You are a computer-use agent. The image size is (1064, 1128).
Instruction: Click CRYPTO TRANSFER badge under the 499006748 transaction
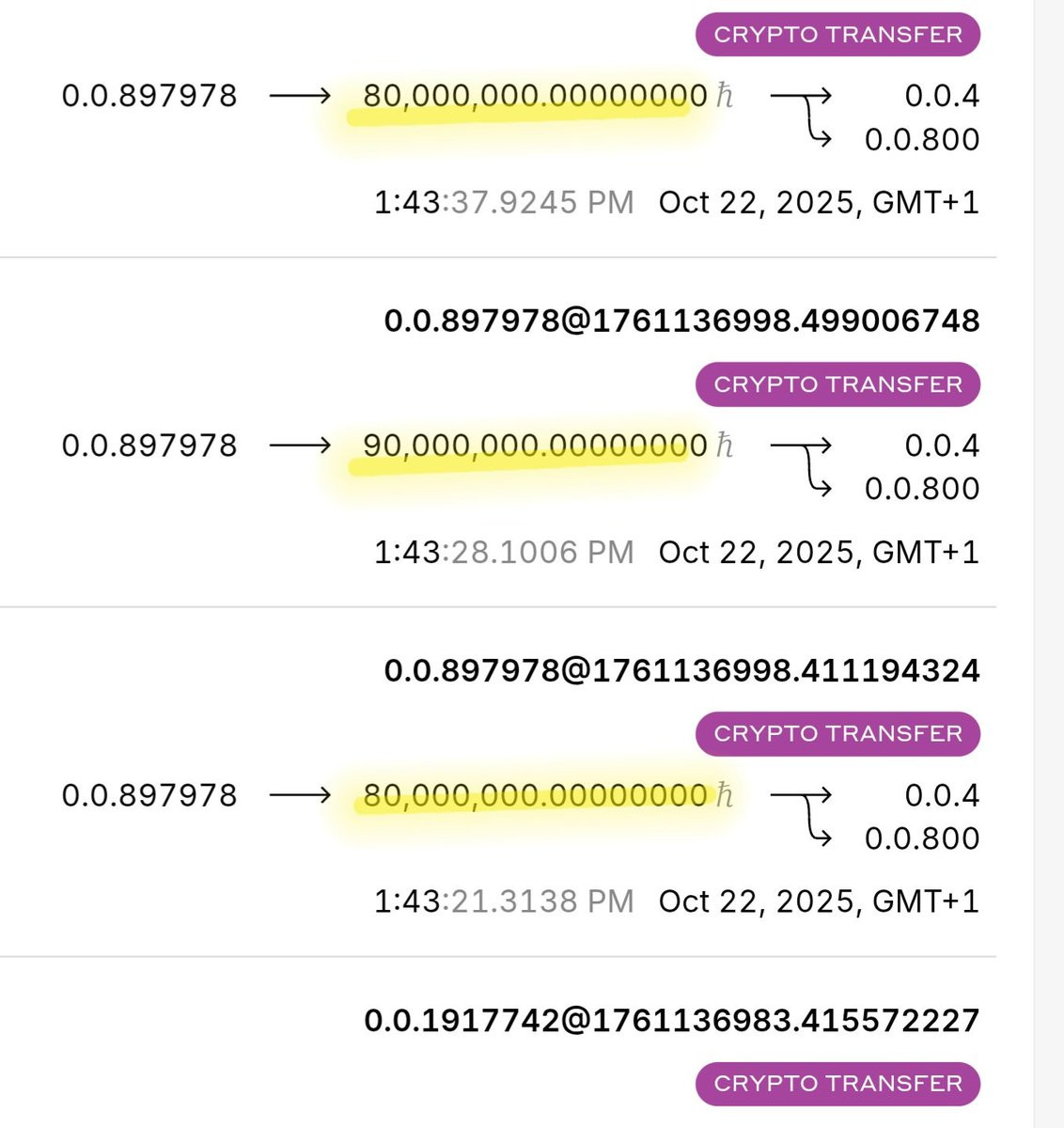click(x=837, y=384)
